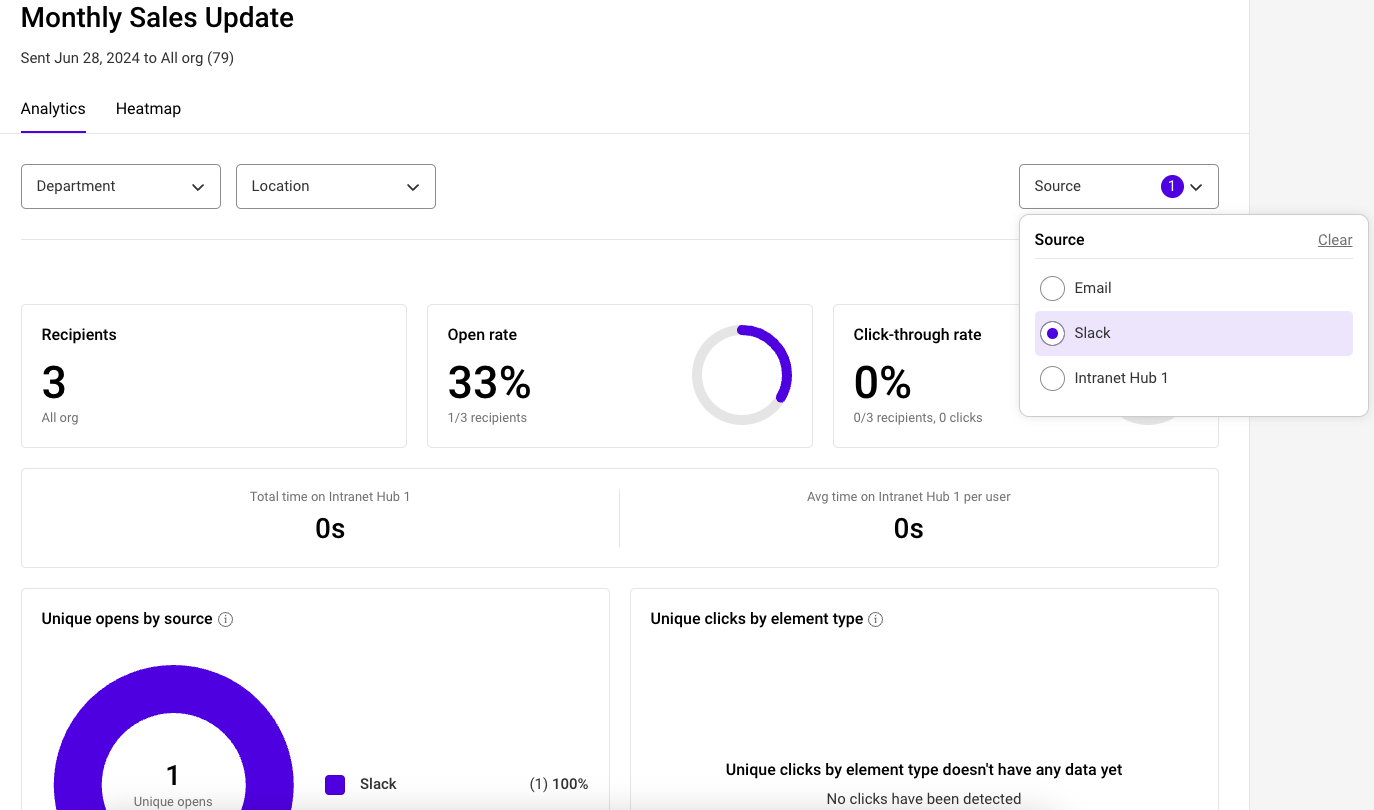Click the Open rate progress ring
This screenshot has height=810, width=1374.
[742, 376]
